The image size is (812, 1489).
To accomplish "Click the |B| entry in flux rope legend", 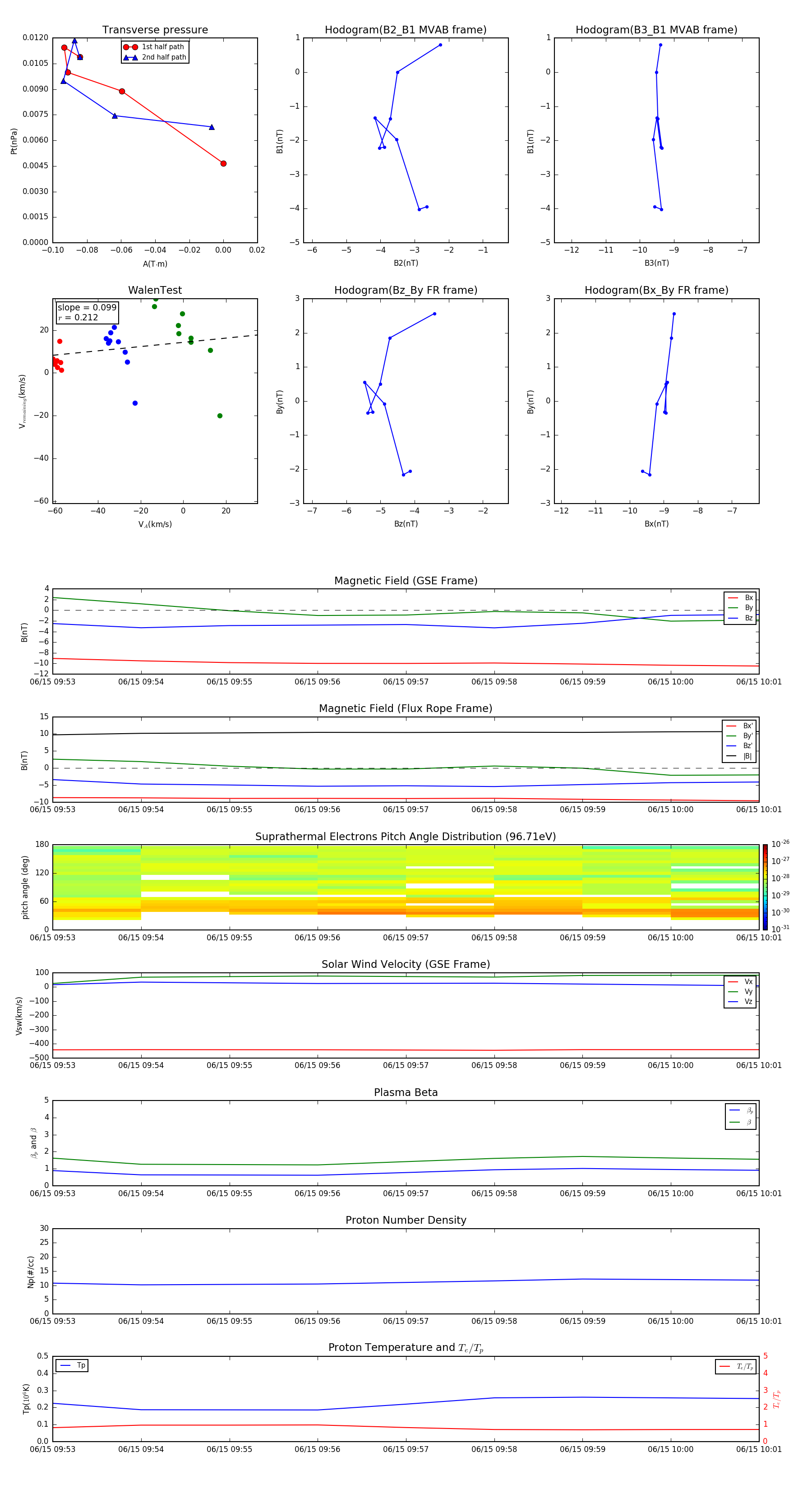I will (739, 757).
